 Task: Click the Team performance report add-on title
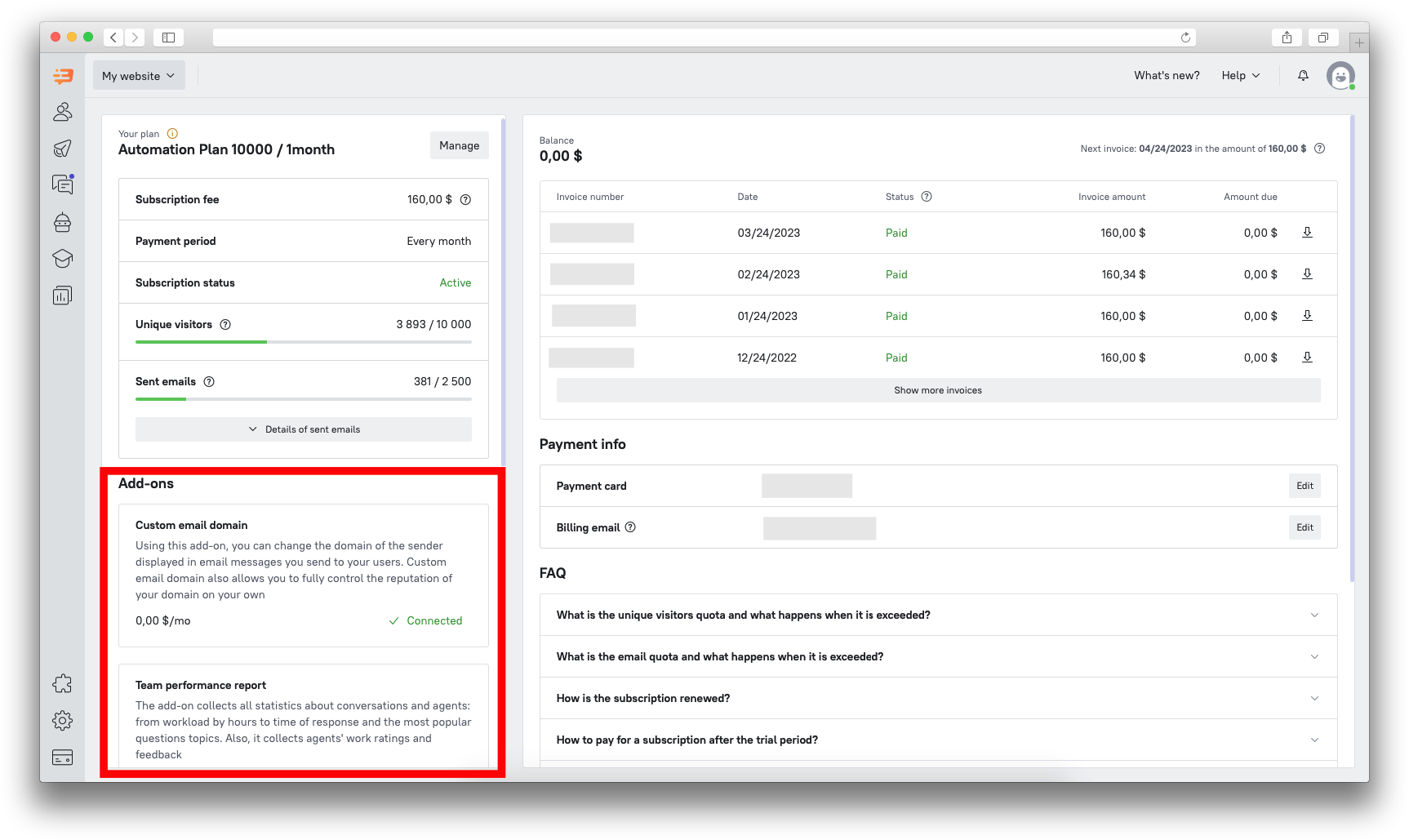tap(201, 686)
